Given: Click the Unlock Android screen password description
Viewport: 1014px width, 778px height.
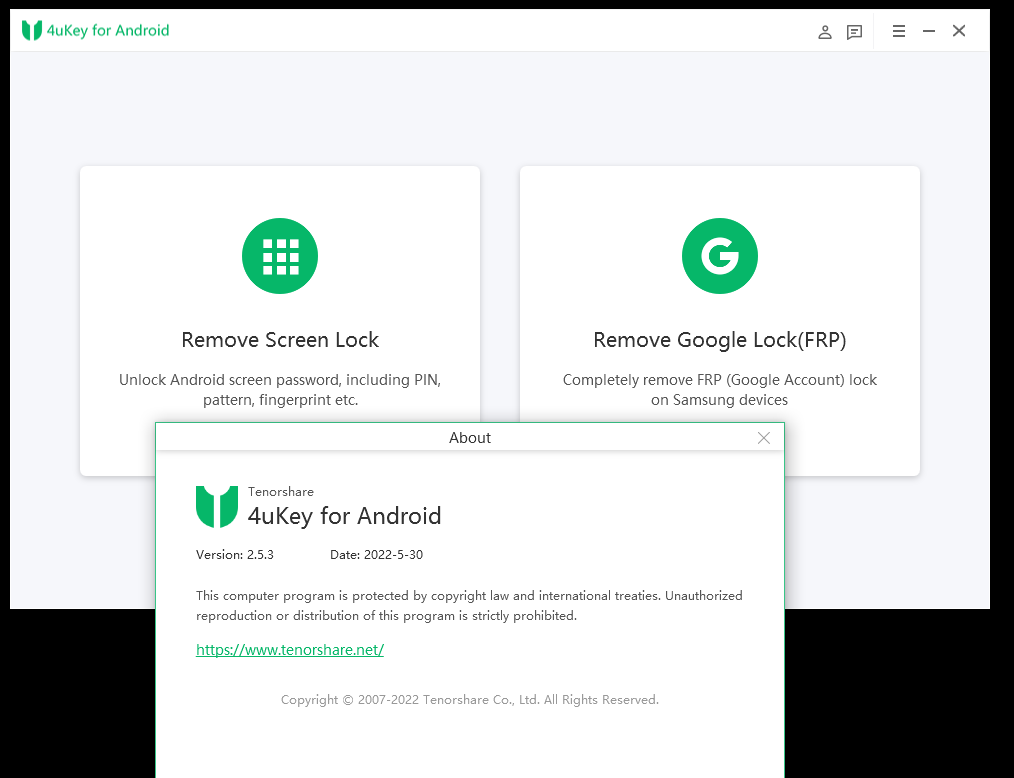Looking at the screenshot, I should pyautogui.click(x=280, y=390).
